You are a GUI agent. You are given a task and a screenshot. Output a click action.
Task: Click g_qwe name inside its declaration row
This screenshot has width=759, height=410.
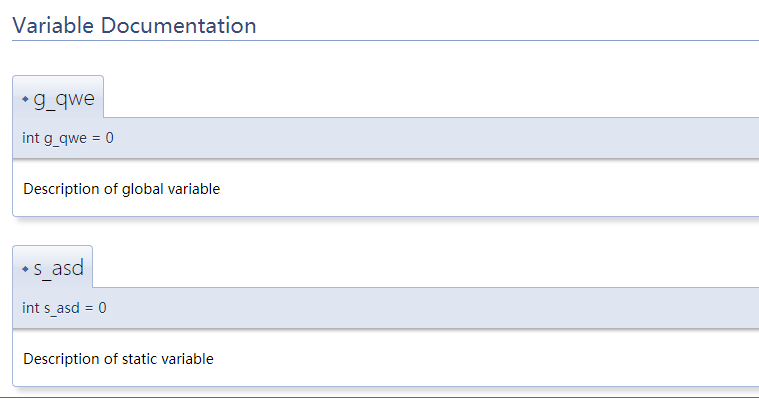[x=65, y=139]
